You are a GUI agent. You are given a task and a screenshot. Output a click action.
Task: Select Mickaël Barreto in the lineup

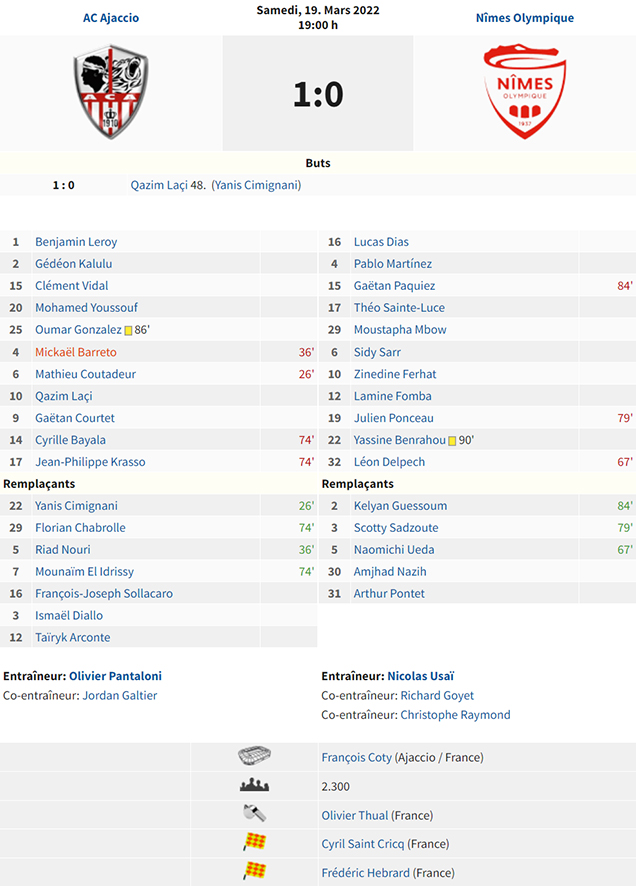(76, 352)
